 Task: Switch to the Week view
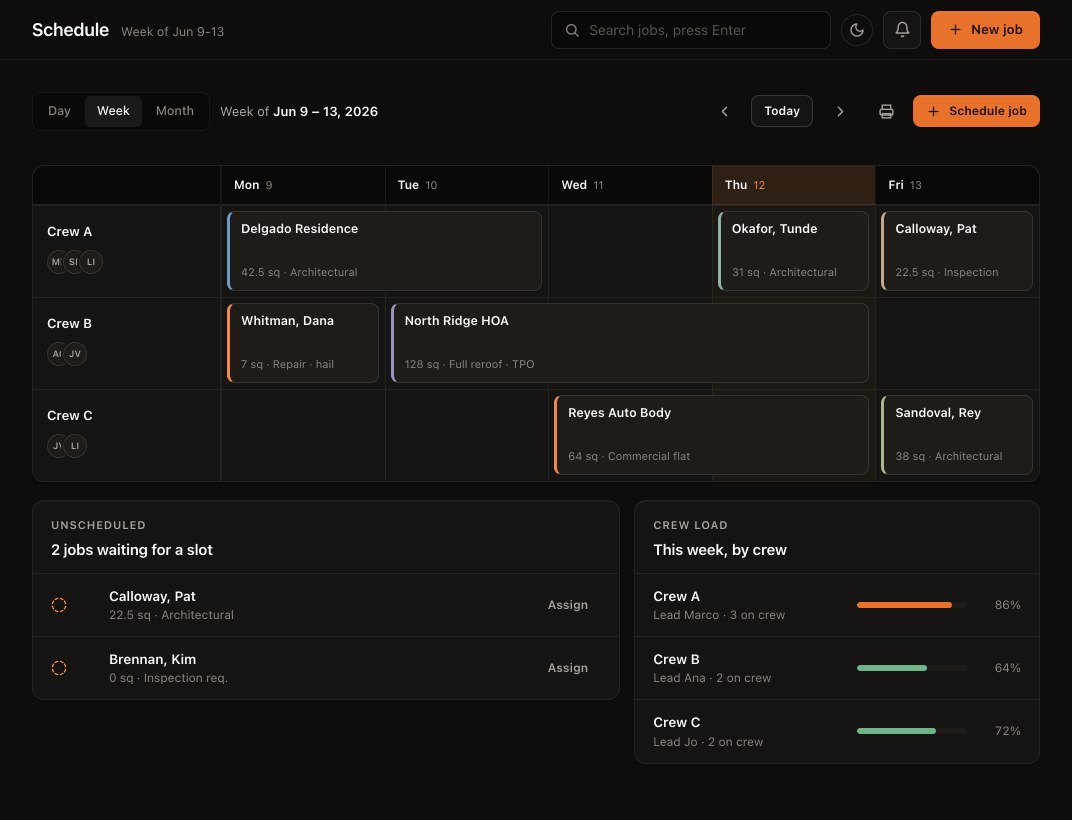point(113,111)
